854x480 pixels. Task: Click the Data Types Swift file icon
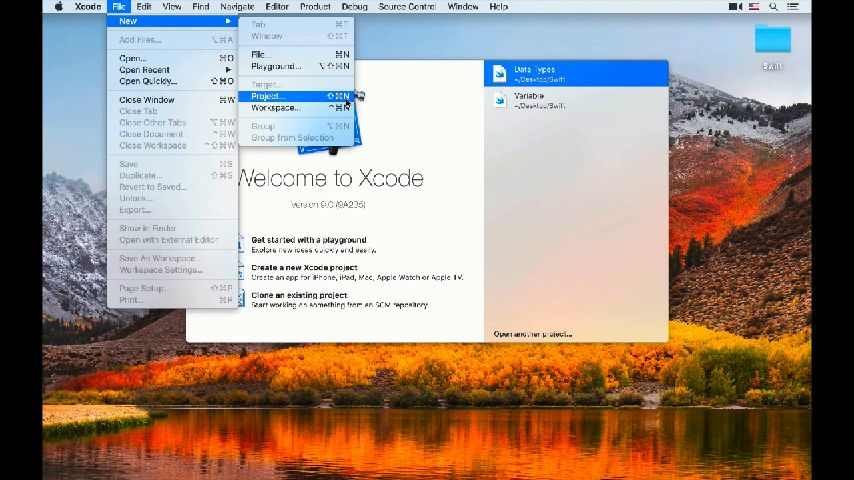coord(499,74)
